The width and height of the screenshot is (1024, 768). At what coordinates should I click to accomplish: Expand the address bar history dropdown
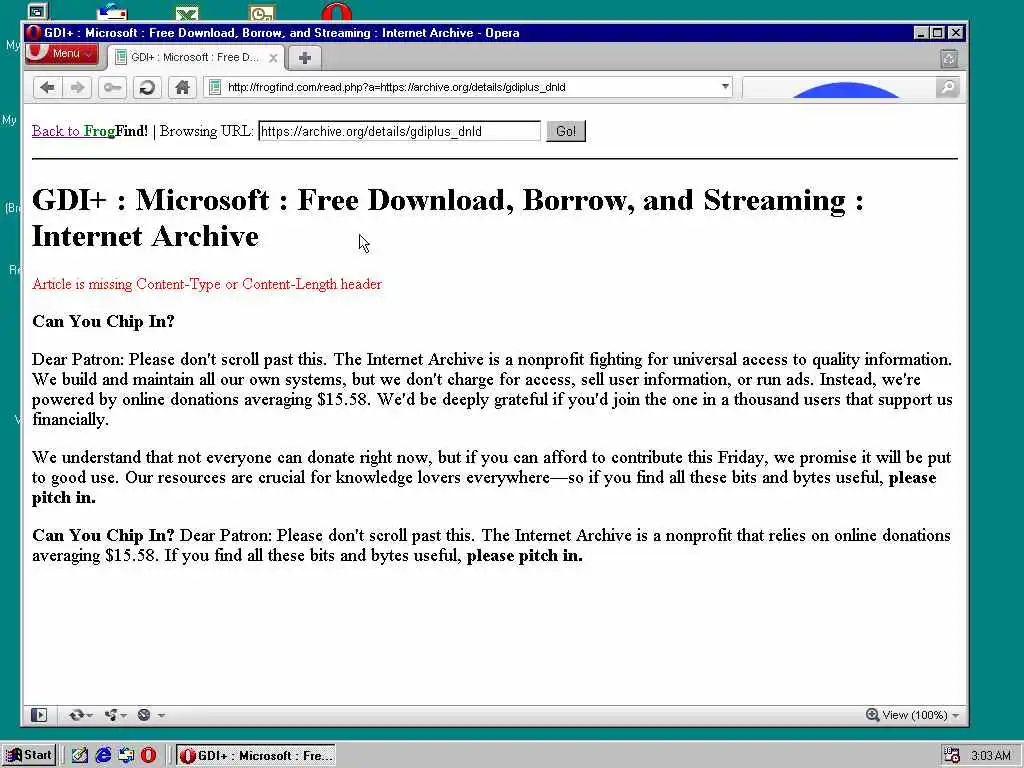point(725,87)
